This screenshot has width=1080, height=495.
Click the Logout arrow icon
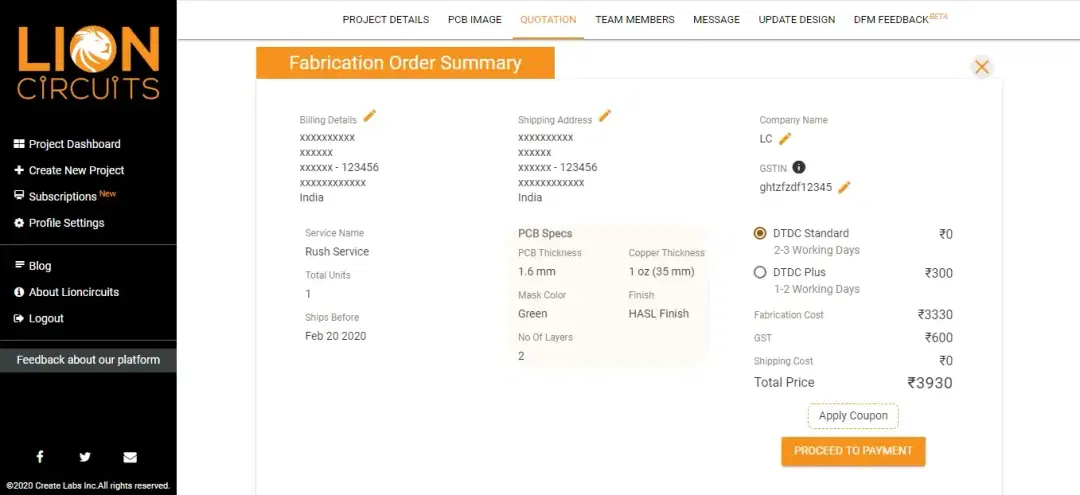click(x=19, y=318)
